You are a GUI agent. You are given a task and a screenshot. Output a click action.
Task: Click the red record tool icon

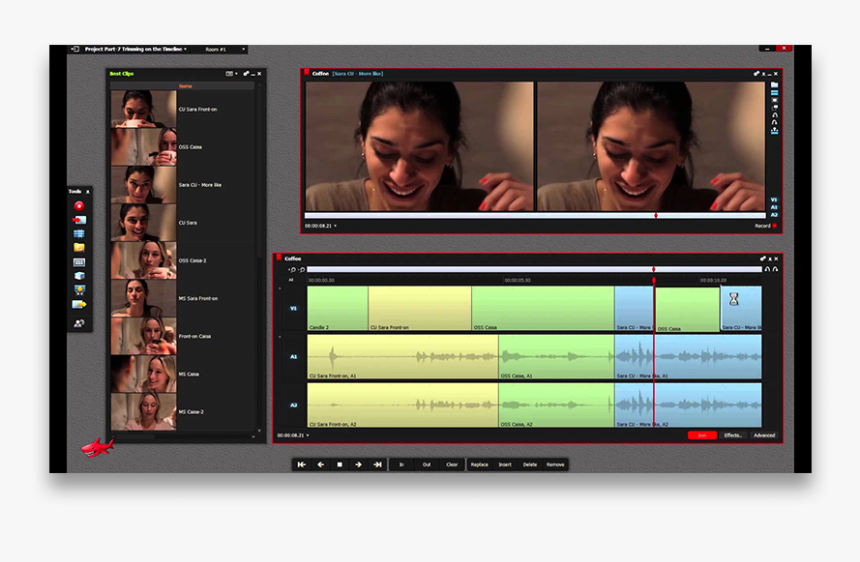[x=79, y=206]
